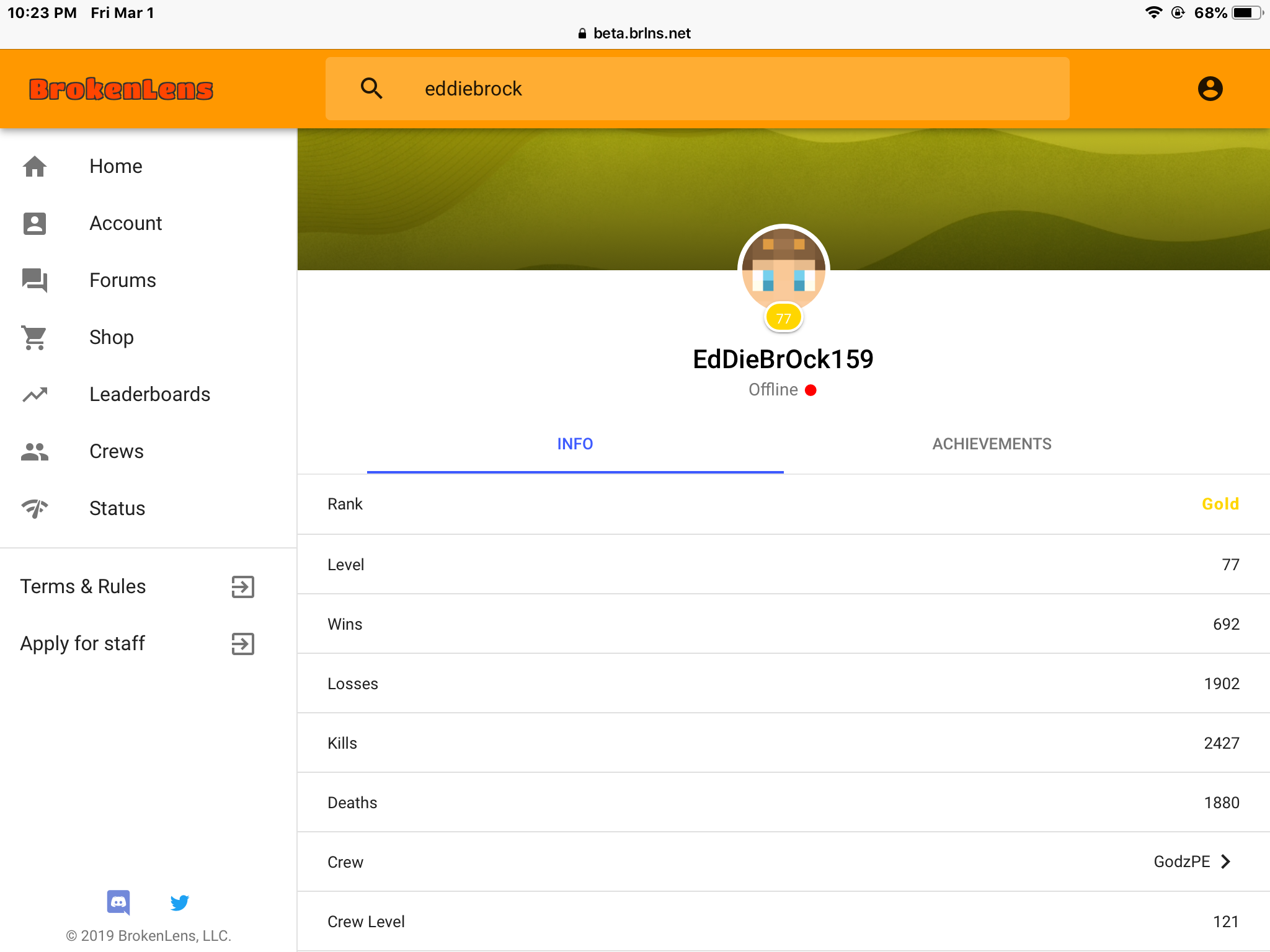
Task: Click the Crews people icon
Action: click(x=35, y=451)
